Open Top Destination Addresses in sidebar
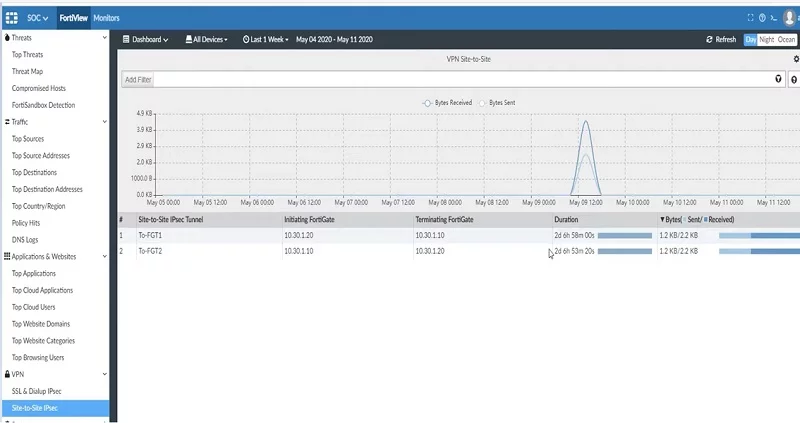This screenshot has width=800, height=423. pos(47,189)
